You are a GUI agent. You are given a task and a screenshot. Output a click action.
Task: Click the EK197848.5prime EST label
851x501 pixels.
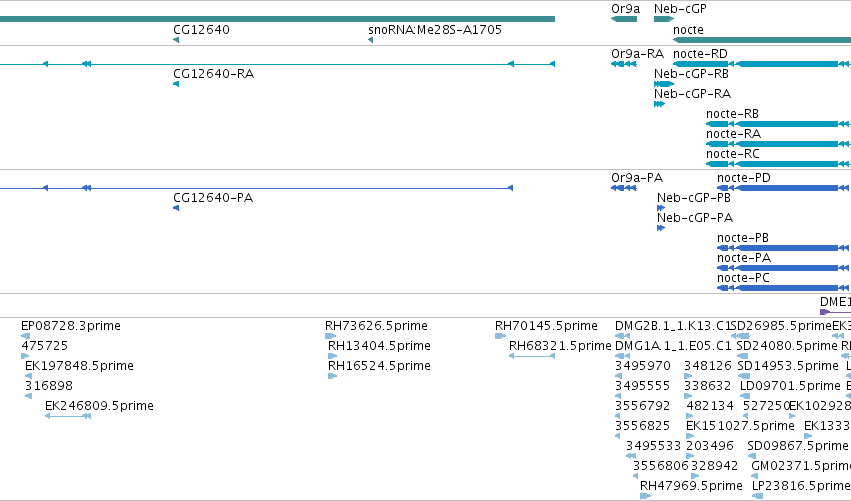(79, 366)
